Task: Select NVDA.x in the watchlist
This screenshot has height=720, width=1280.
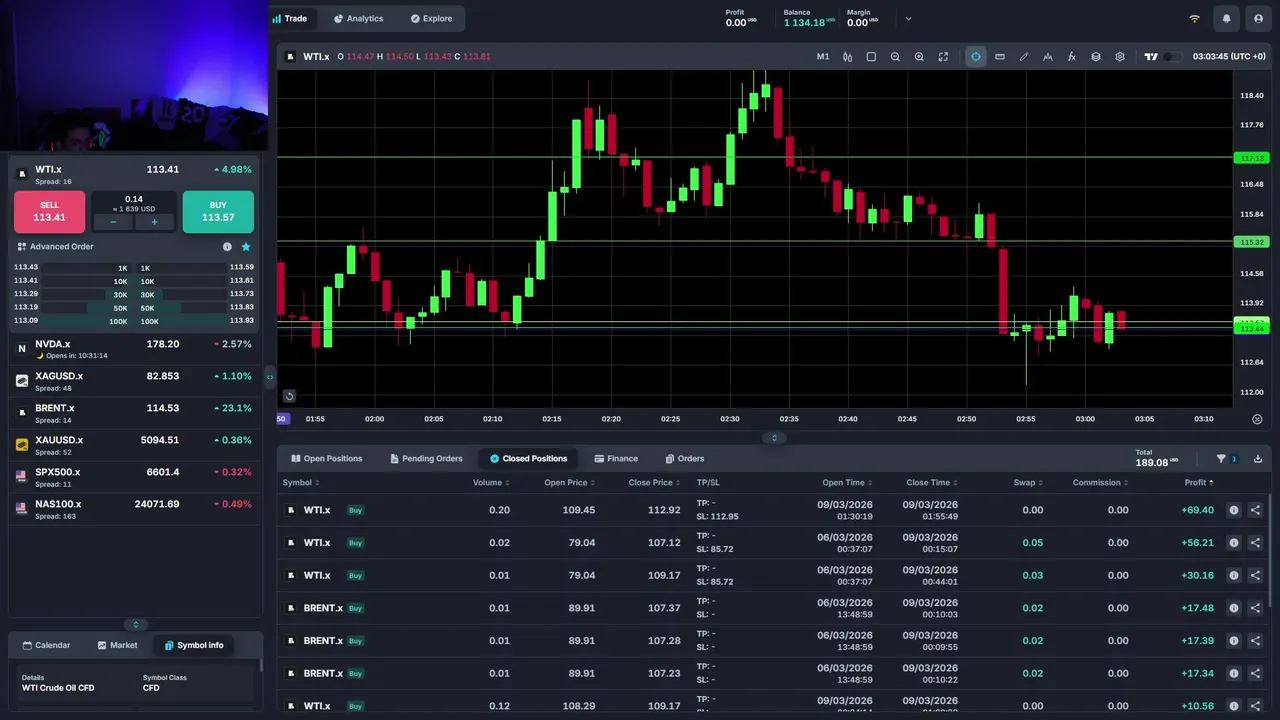Action: pyautogui.click(x=134, y=349)
